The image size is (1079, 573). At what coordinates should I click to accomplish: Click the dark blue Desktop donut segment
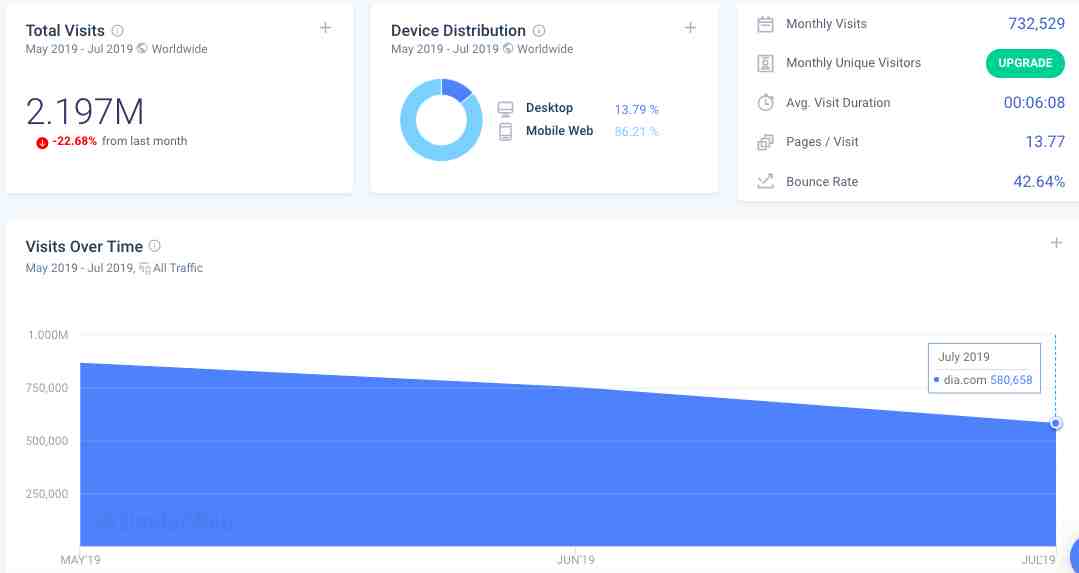455,89
